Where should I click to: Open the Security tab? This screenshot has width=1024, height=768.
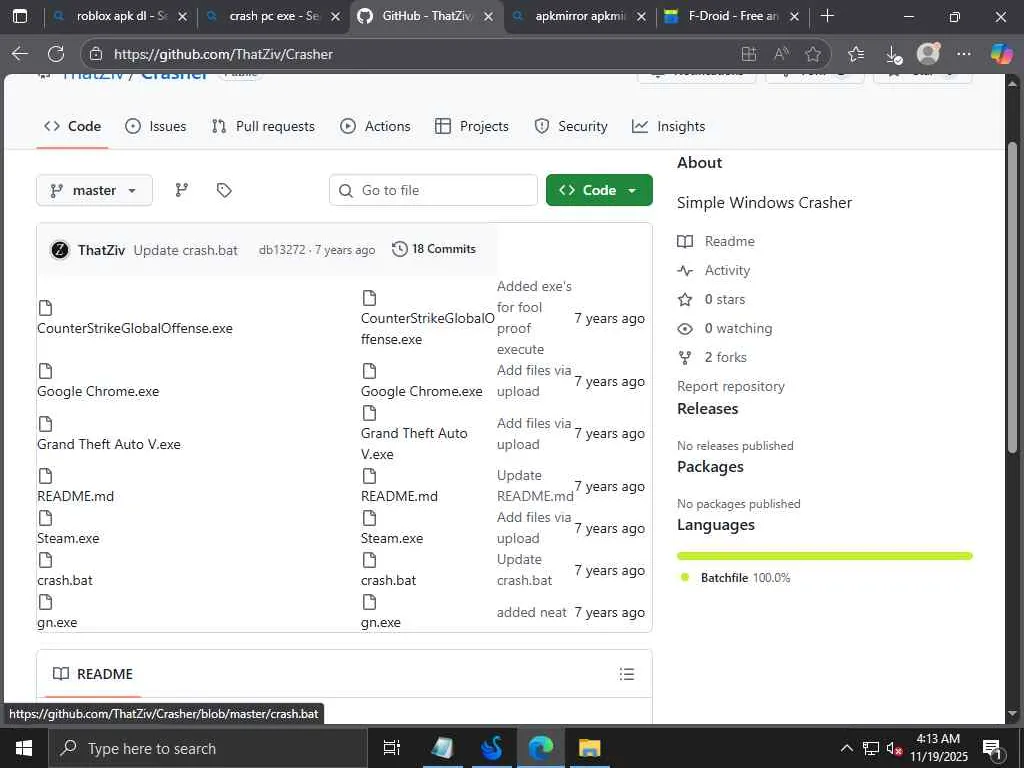(x=571, y=126)
